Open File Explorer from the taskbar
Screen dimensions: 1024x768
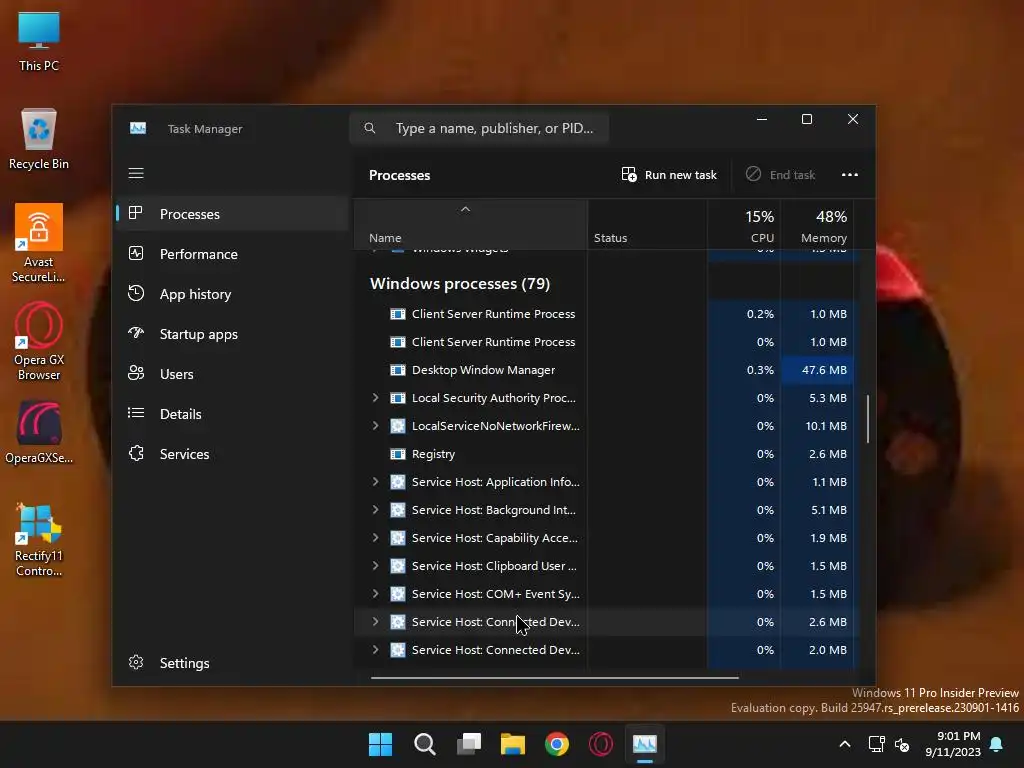513,744
